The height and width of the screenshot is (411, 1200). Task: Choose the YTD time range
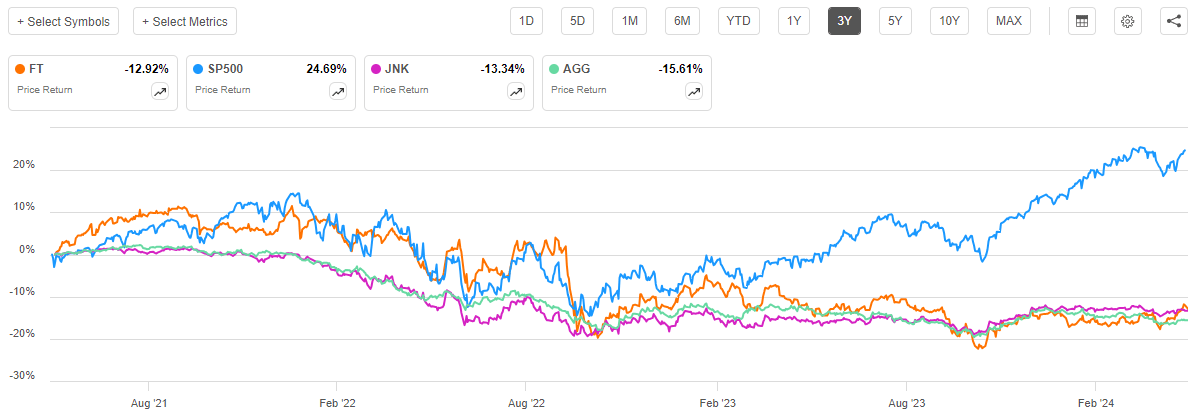coord(738,21)
